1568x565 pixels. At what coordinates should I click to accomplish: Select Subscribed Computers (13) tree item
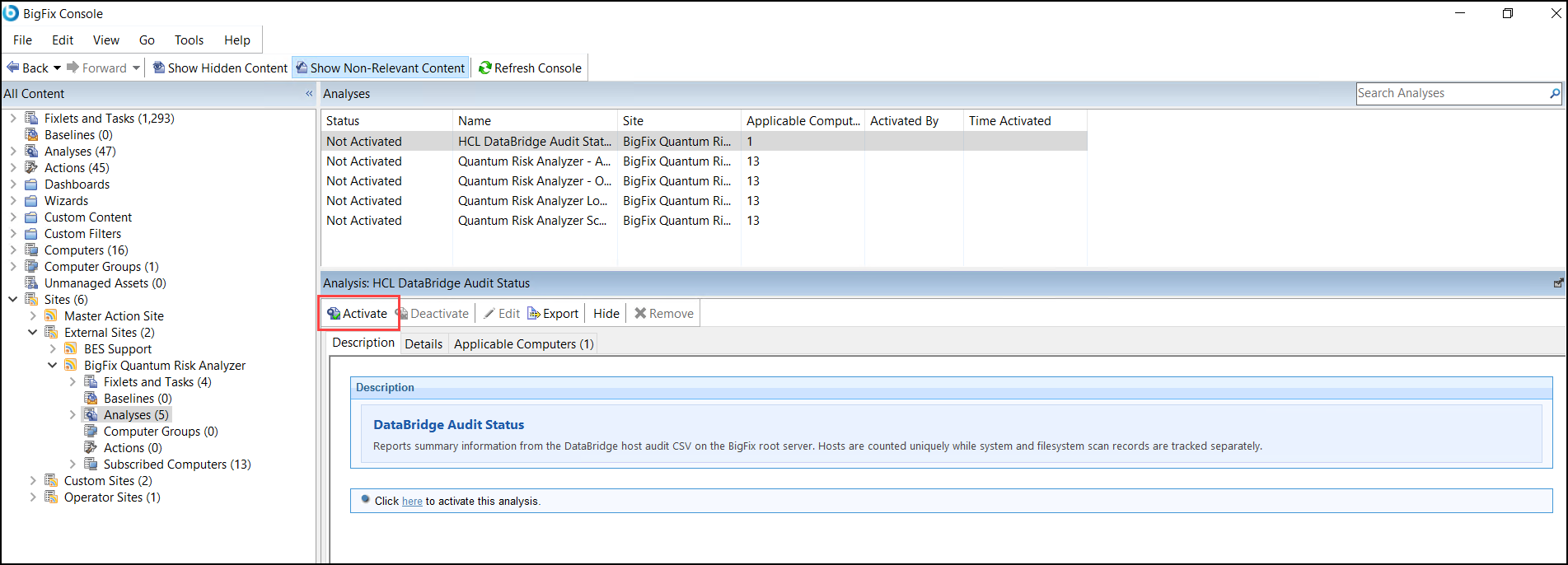coord(177,464)
